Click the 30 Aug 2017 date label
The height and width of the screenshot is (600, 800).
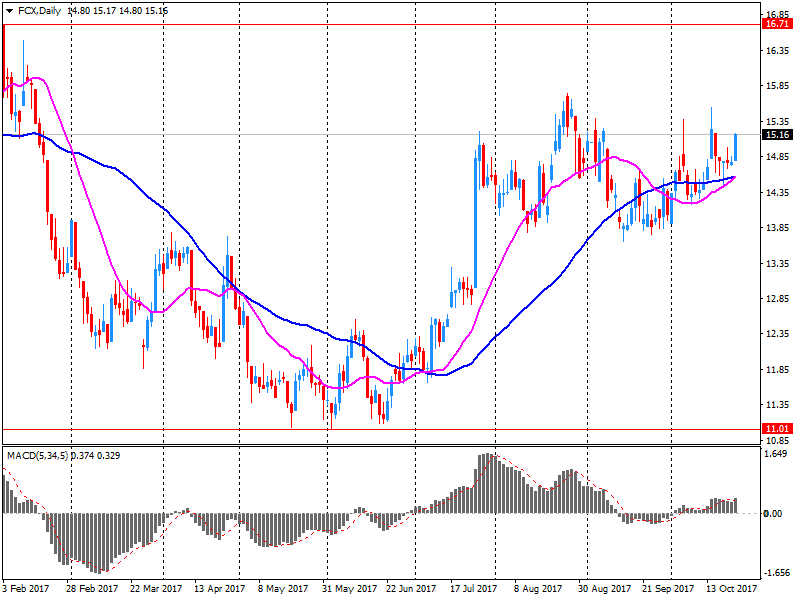(604, 588)
